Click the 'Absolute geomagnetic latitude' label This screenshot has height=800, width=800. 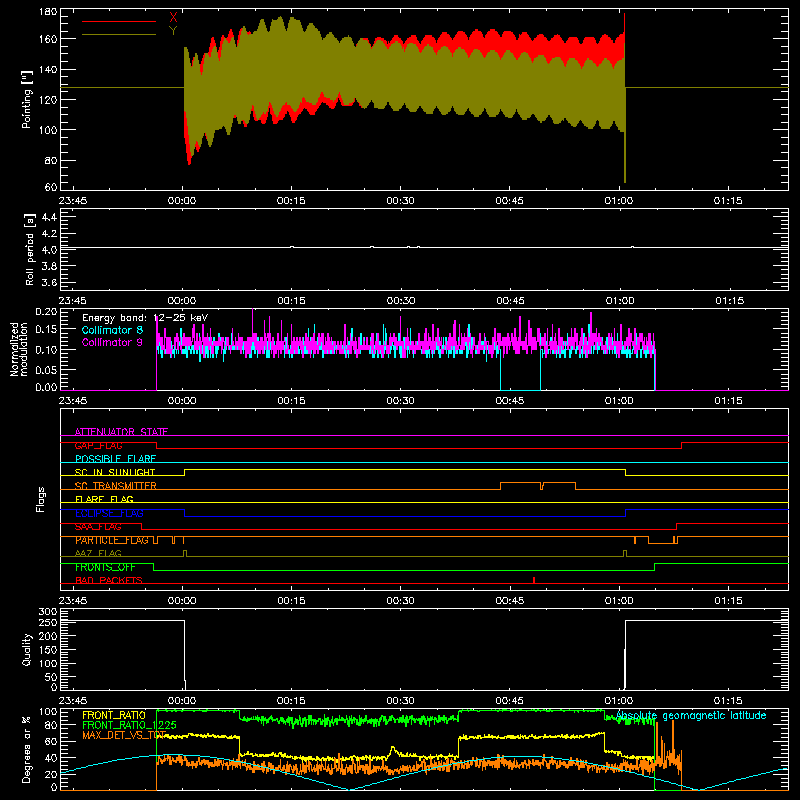[691, 716]
